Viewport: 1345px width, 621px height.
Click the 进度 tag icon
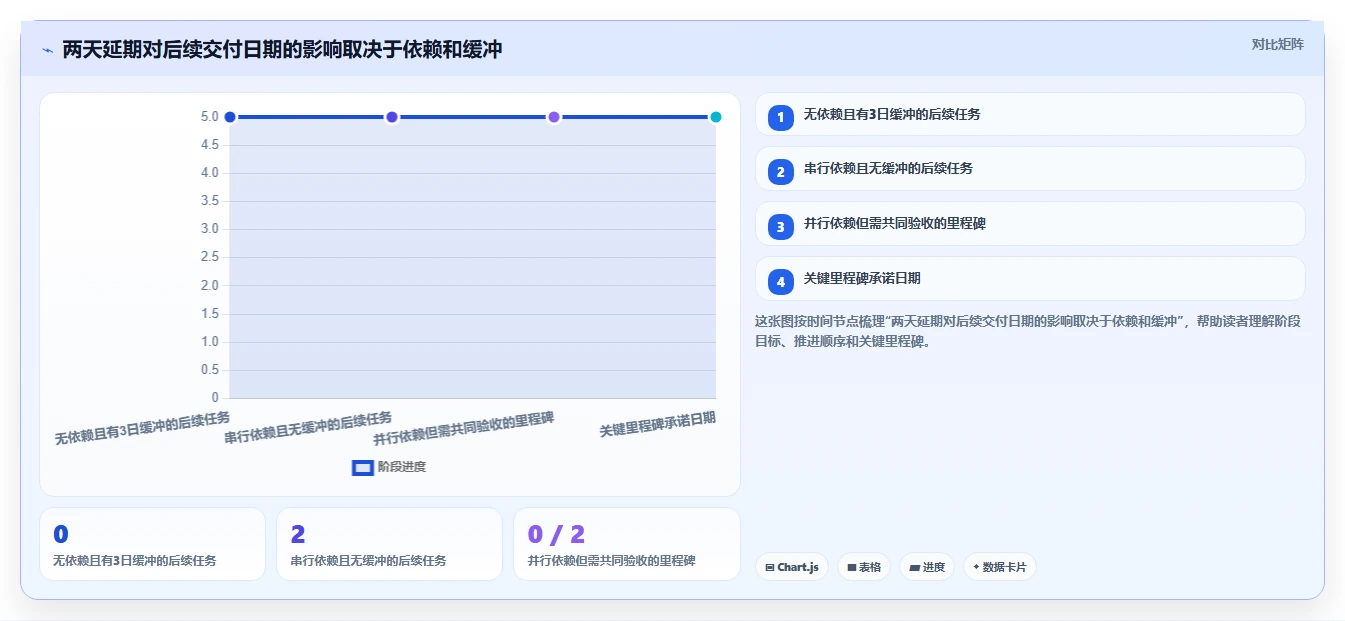(914, 568)
